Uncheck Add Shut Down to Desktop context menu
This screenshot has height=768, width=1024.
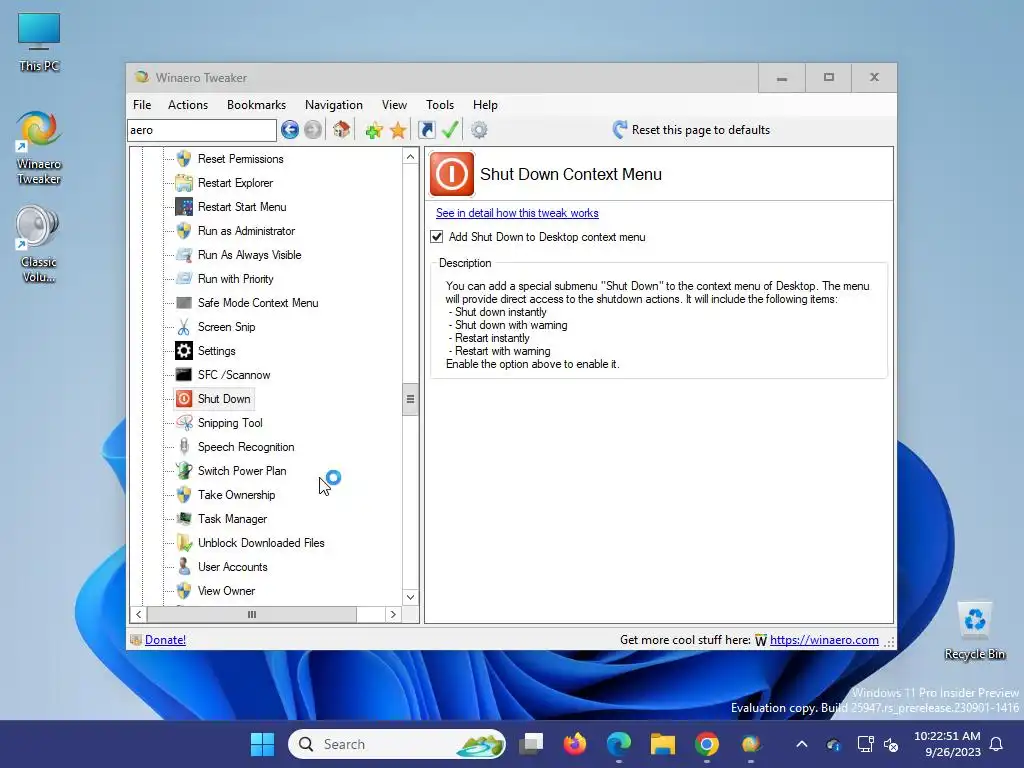tap(437, 237)
